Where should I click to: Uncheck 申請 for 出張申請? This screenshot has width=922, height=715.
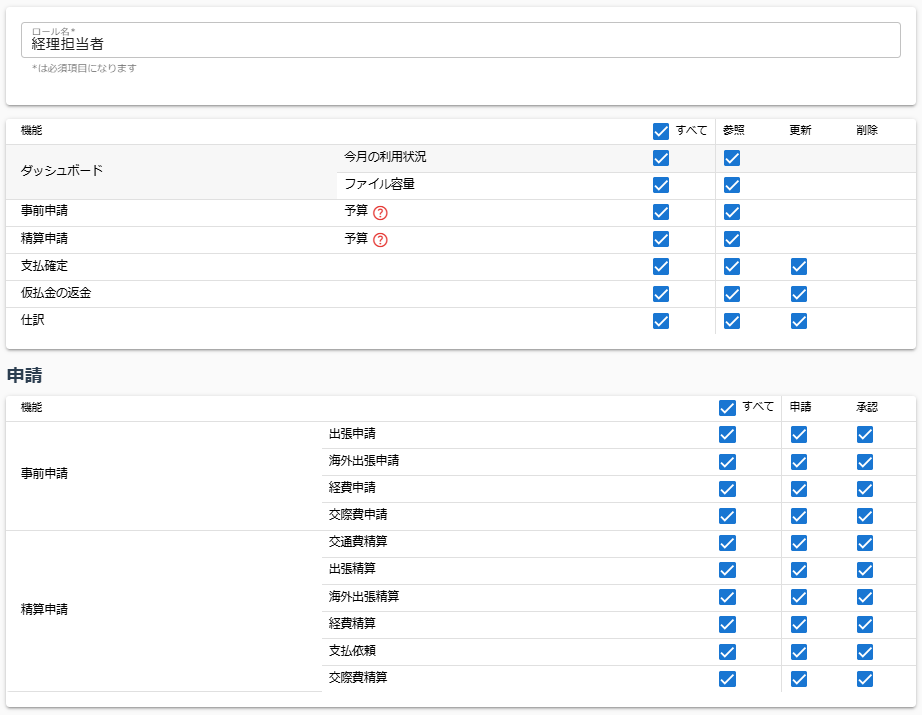(x=799, y=434)
